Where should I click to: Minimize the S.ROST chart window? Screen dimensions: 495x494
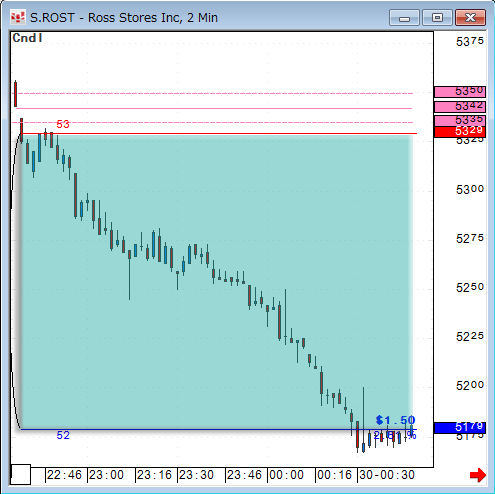click(404, 18)
